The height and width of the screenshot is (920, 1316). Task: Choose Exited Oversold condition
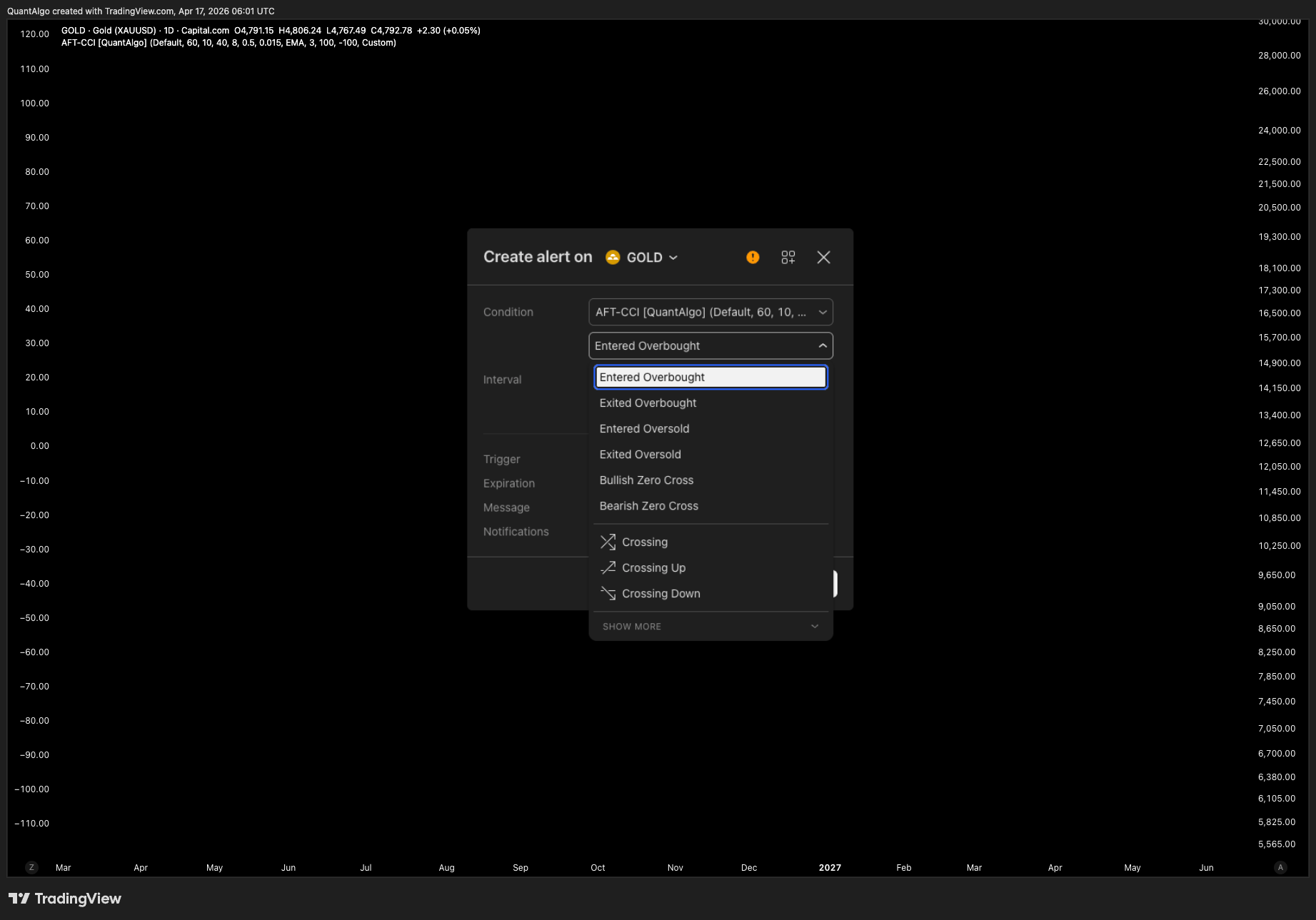click(x=710, y=454)
